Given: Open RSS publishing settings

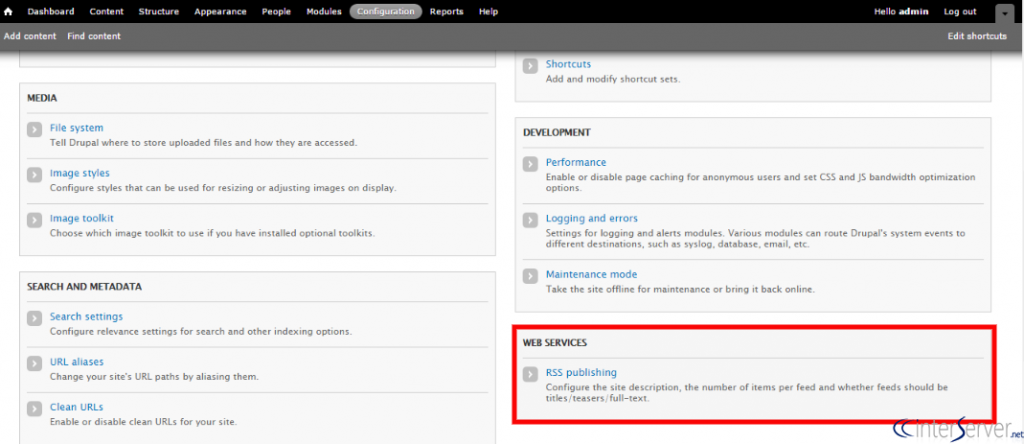Looking at the screenshot, I should [x=581, y=372].
